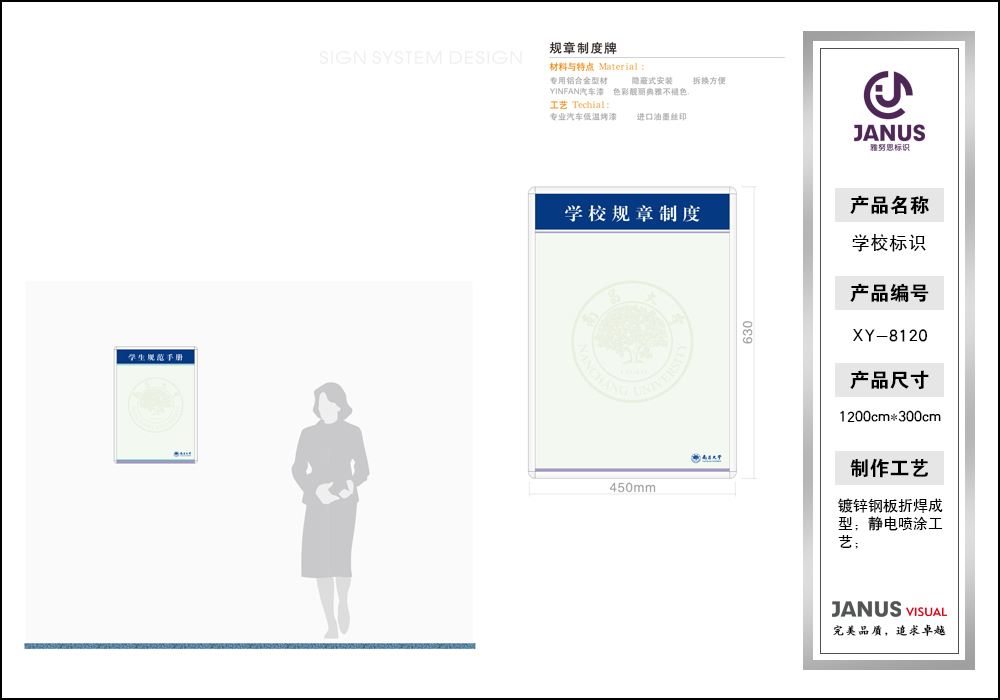Click the 产品编号 label
The height and width of the screenshot is (700, 1000).
889,293
